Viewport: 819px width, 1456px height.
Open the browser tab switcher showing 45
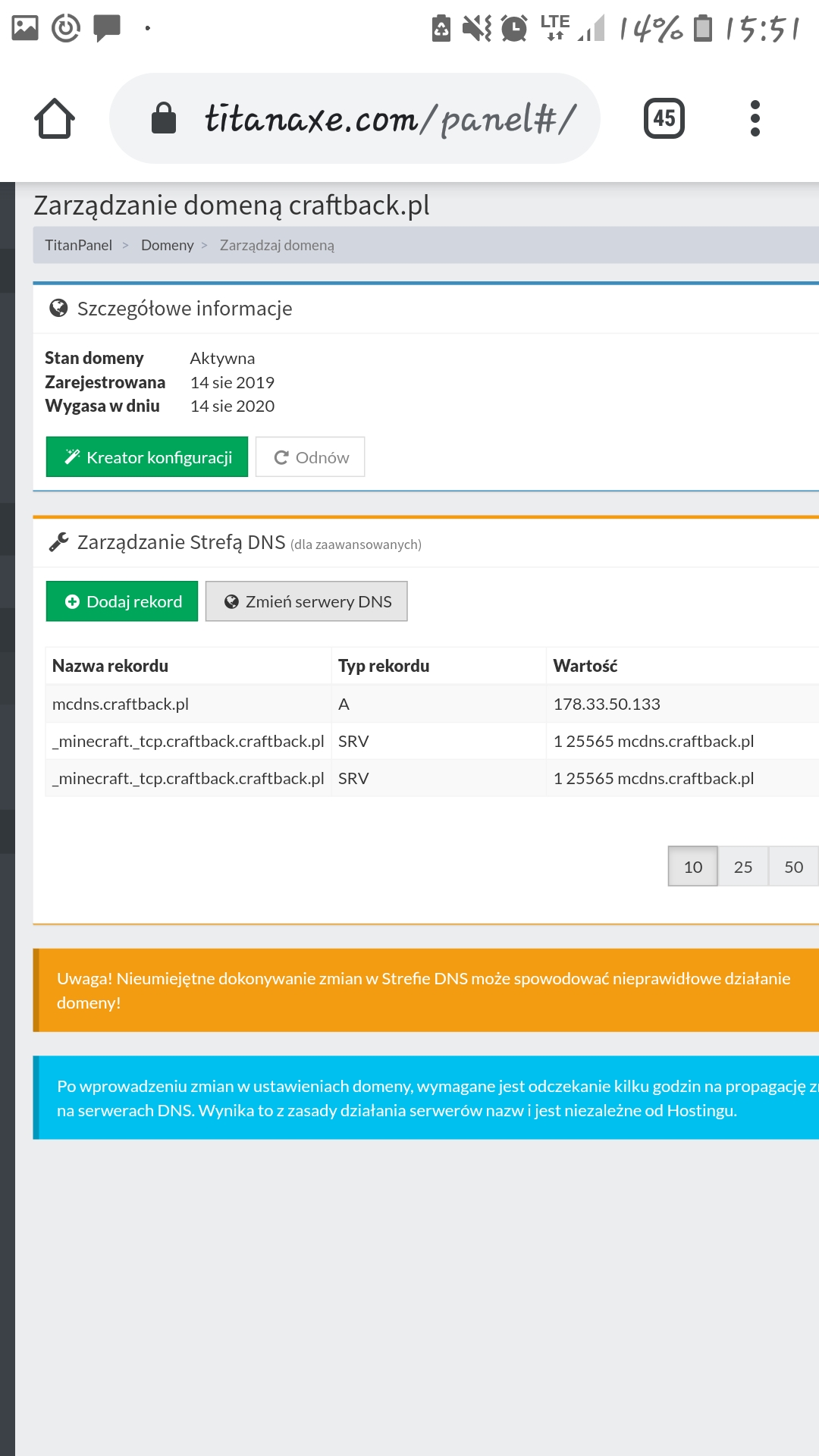pyautogui.click(x=664, y=119)
